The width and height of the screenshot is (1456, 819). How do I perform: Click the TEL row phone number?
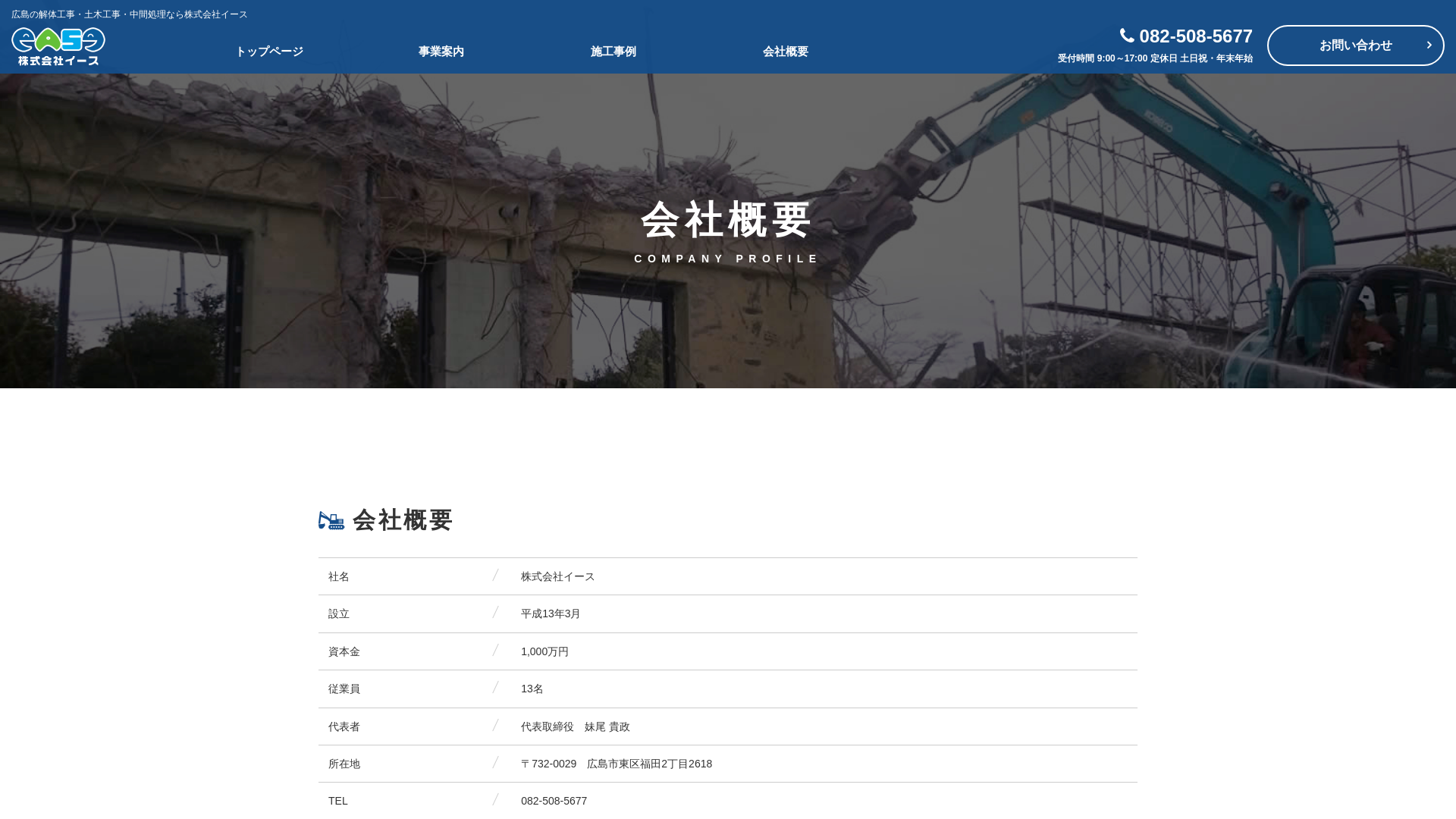pos(554,801)
